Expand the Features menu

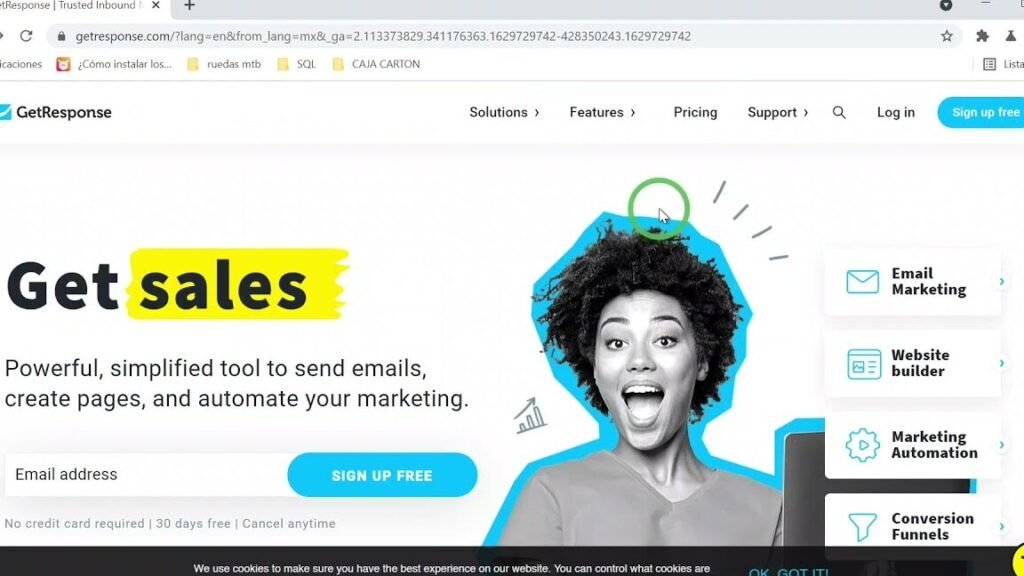coord(602,112)
